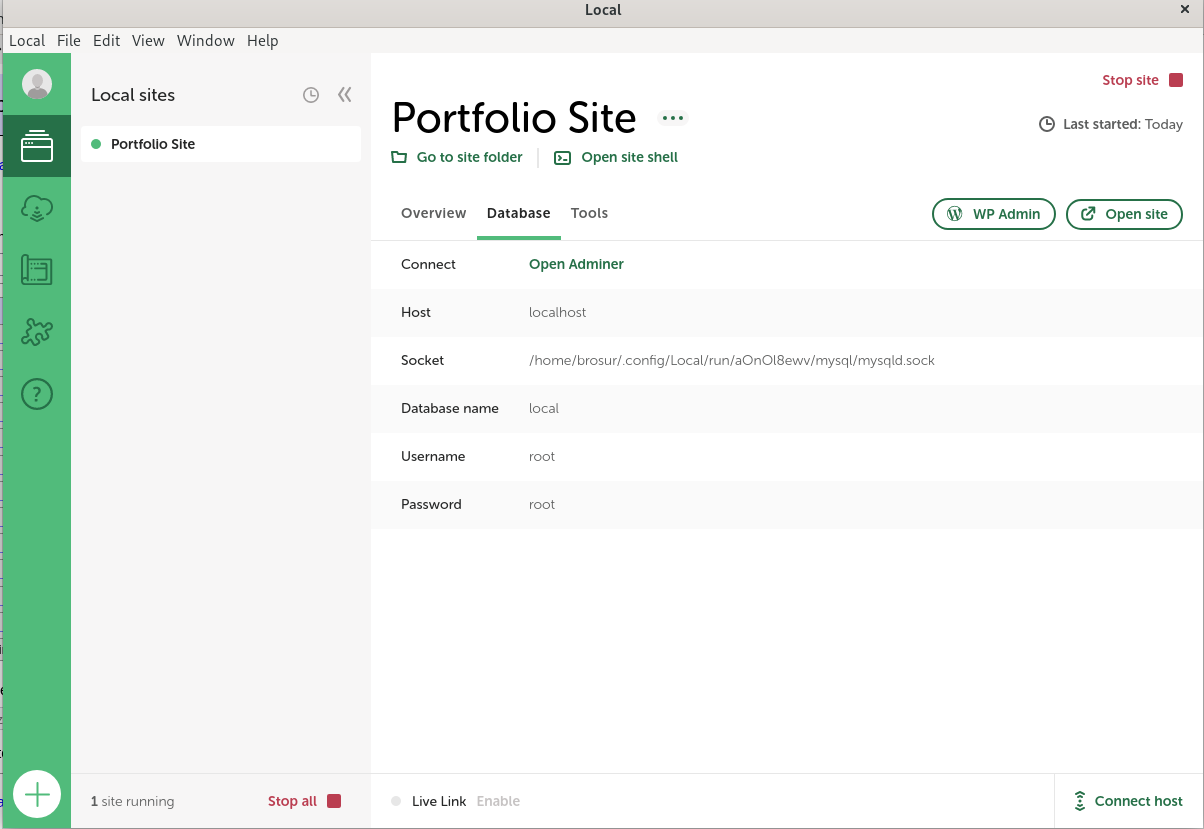Open the Add-ons puzzle piece icon
The image size is (1204, 829).
pyautogui.click(x=37, y=332)
